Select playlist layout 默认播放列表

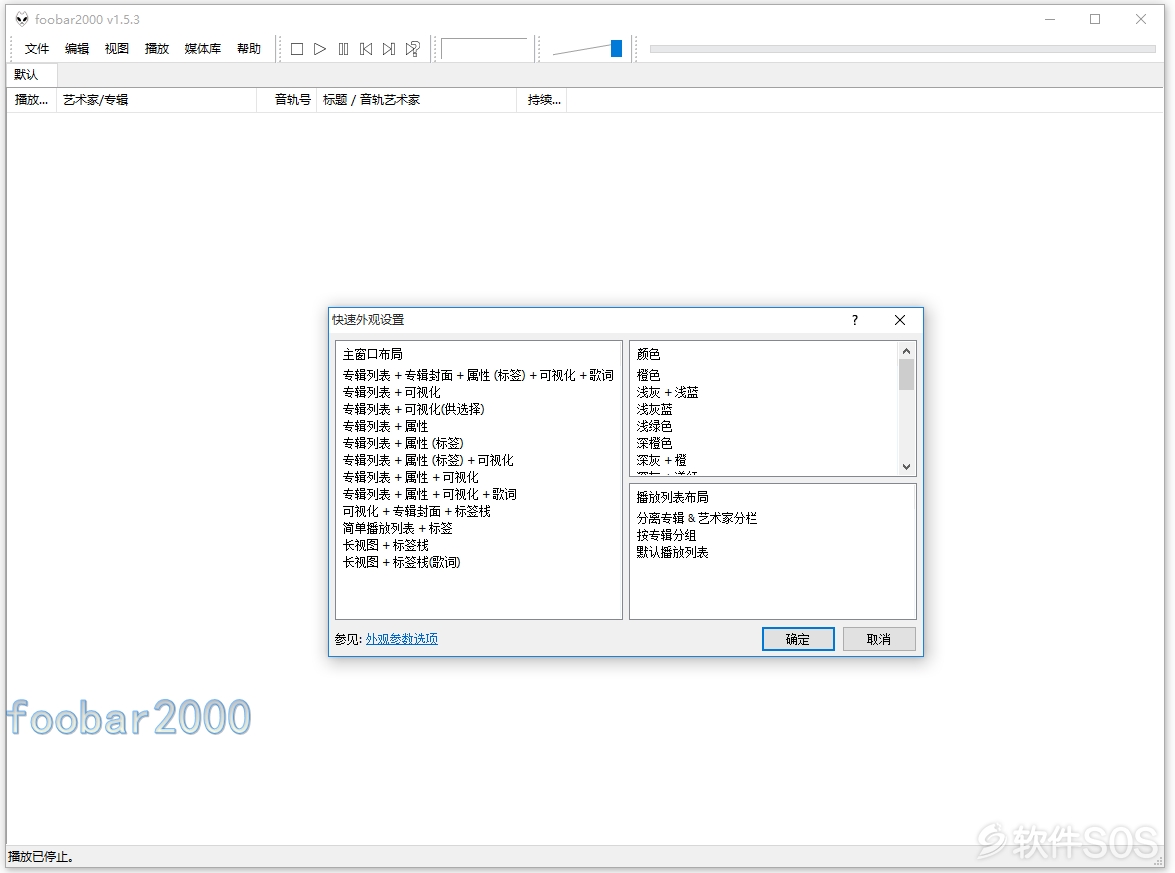coord(672,552)
